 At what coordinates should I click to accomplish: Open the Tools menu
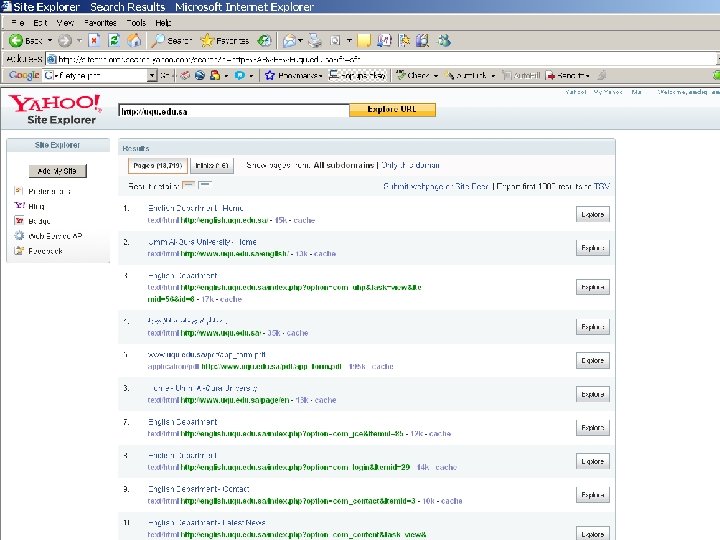point(136,22)
